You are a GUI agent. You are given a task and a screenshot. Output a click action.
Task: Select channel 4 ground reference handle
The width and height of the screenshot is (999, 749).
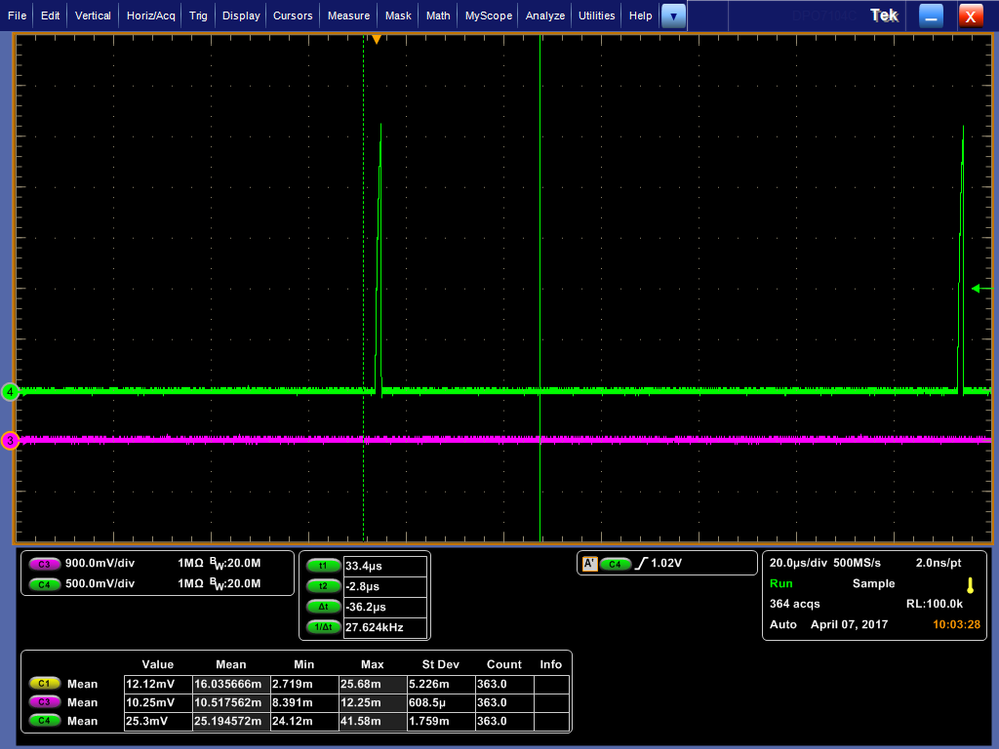[10, 392]
